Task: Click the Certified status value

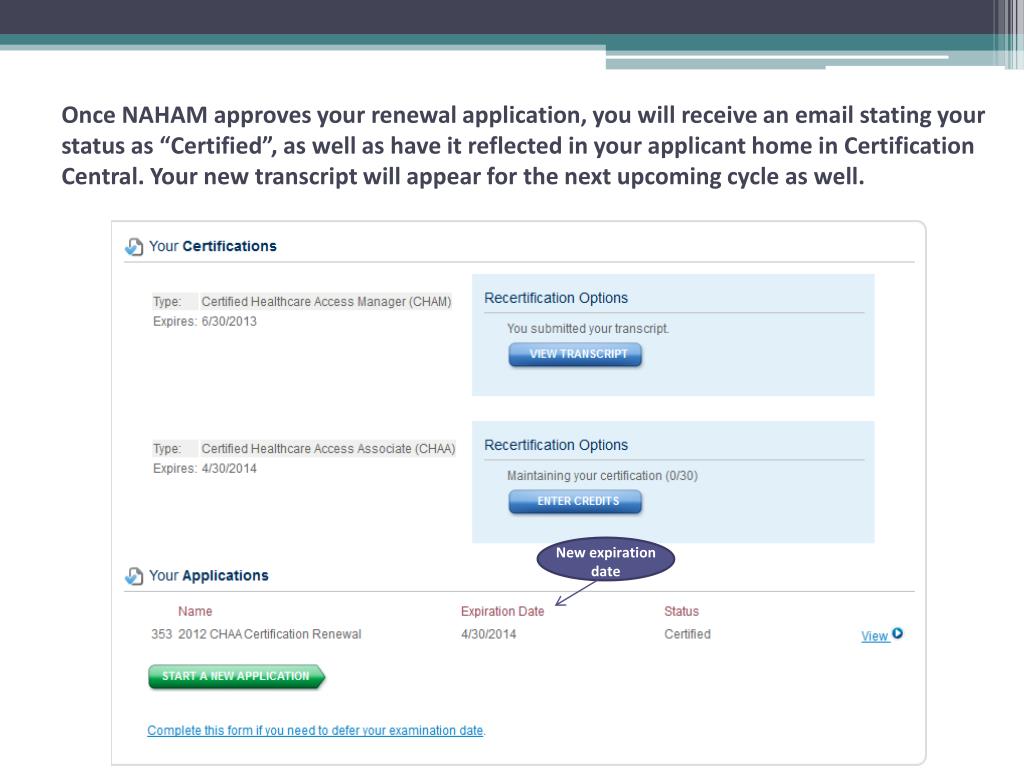Action: coord(687,634)
